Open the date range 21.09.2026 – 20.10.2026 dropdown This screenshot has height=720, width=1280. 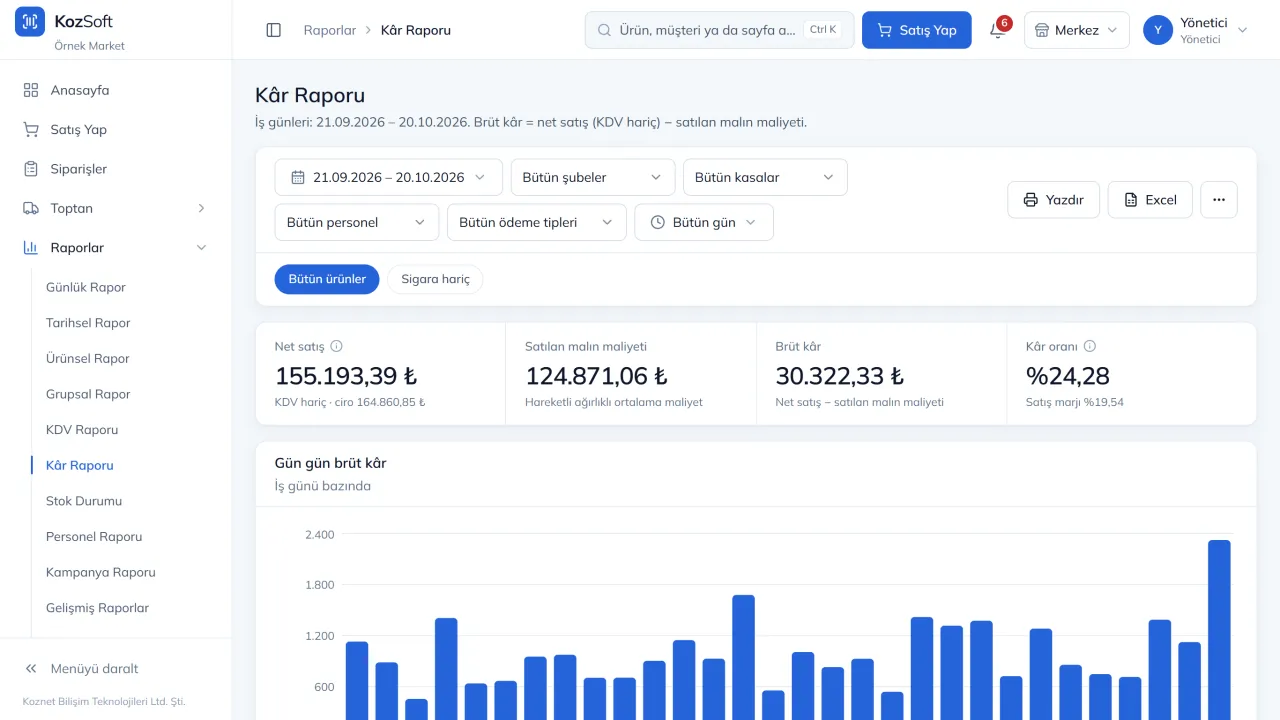pyautogui.click(x=389, y=177)
